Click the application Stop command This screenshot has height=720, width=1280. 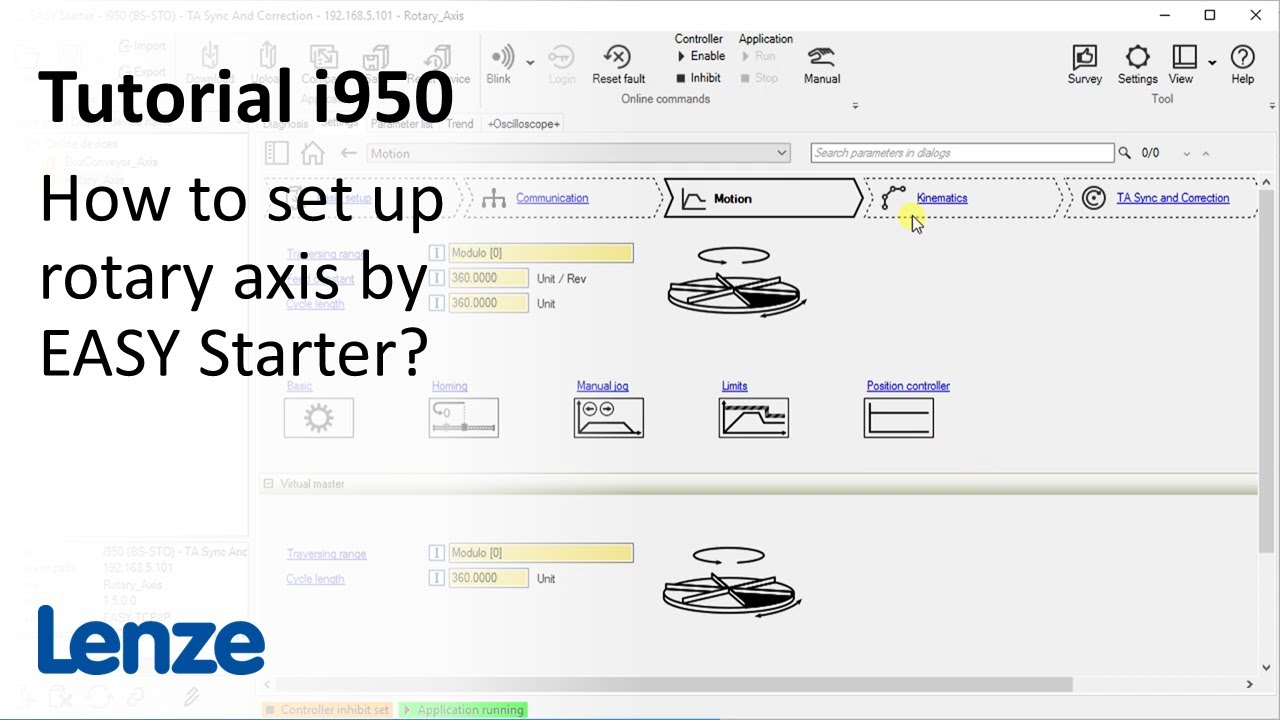(x=760, y=78)
